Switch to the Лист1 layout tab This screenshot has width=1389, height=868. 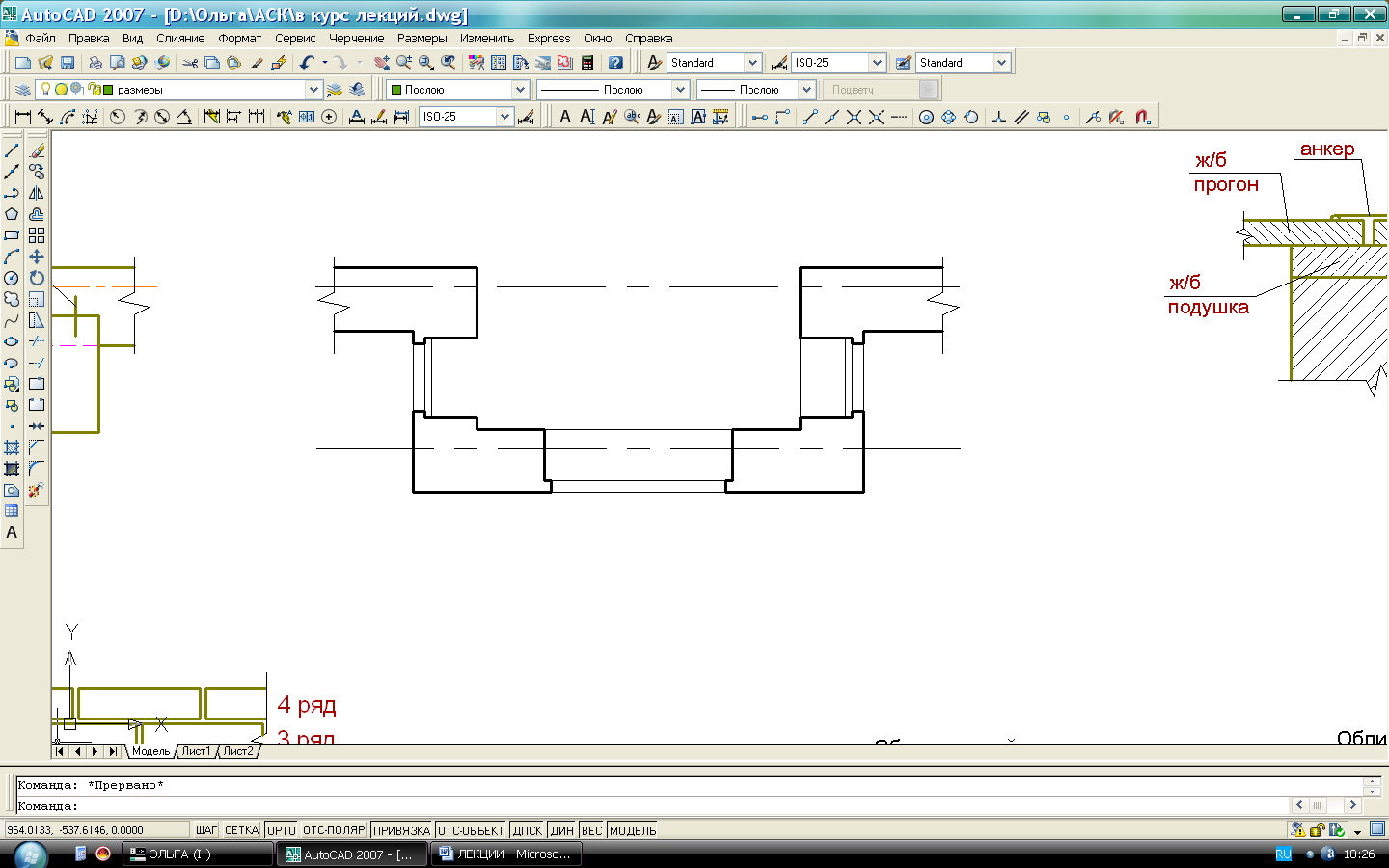click(196, 751)
